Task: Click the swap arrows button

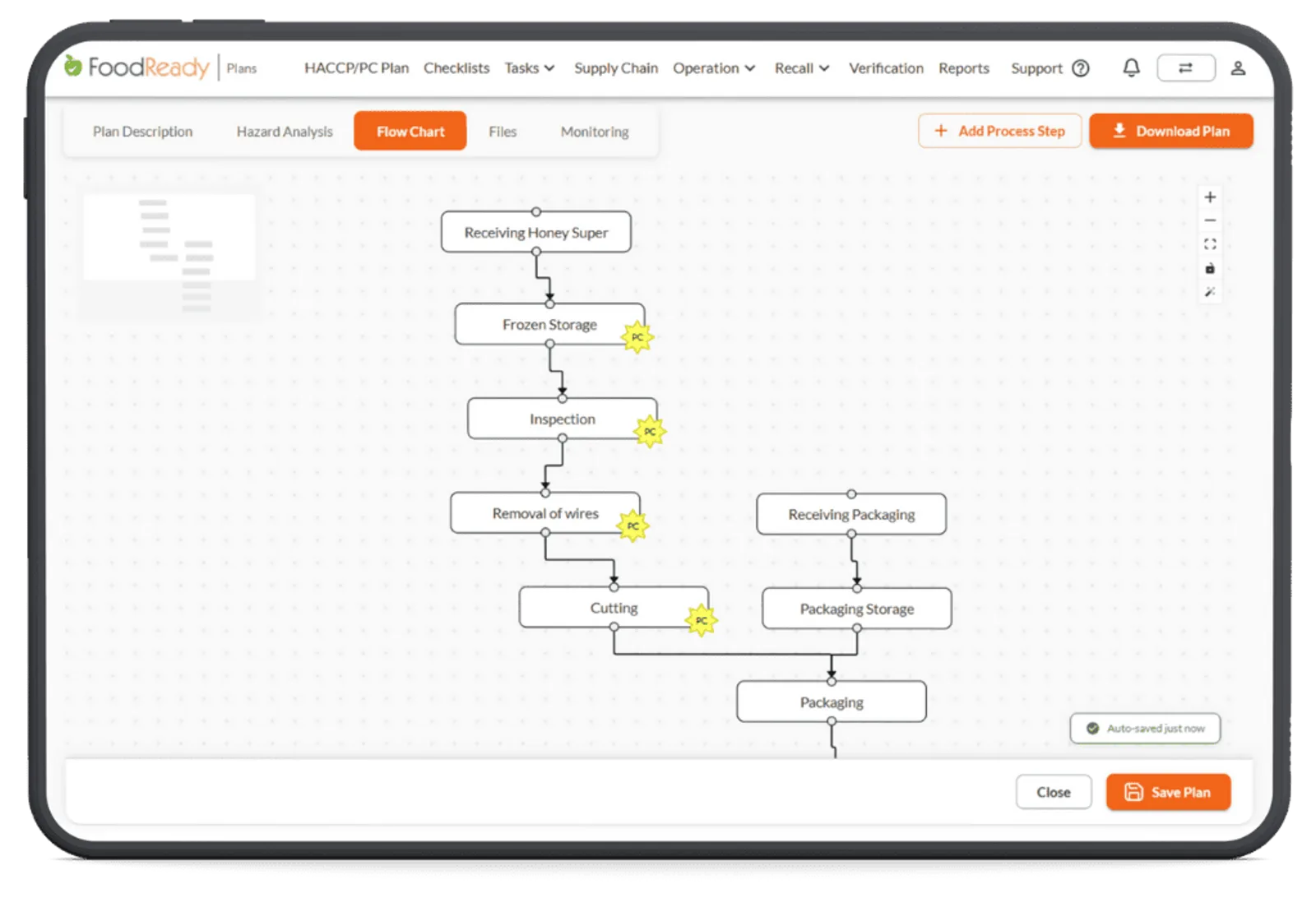Action: click(1185, 67)
